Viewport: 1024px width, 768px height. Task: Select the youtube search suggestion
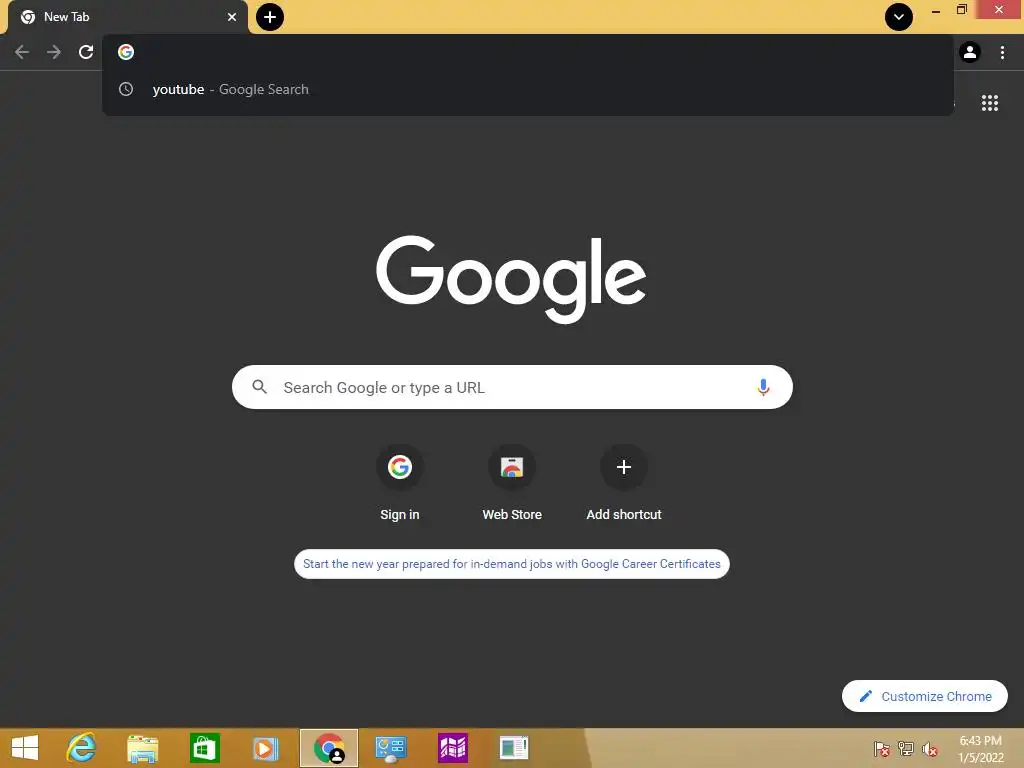[x=528, y=89]
